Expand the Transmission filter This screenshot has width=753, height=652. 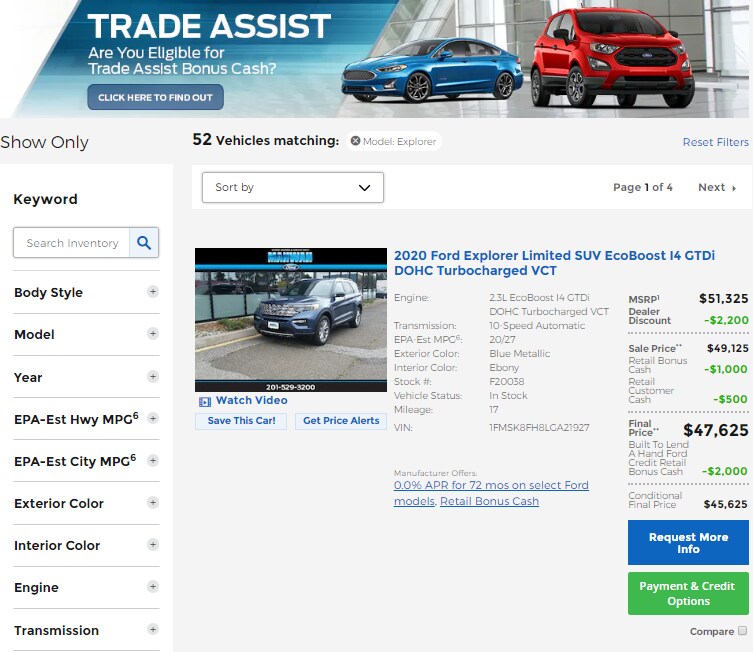tap(153, 629)
